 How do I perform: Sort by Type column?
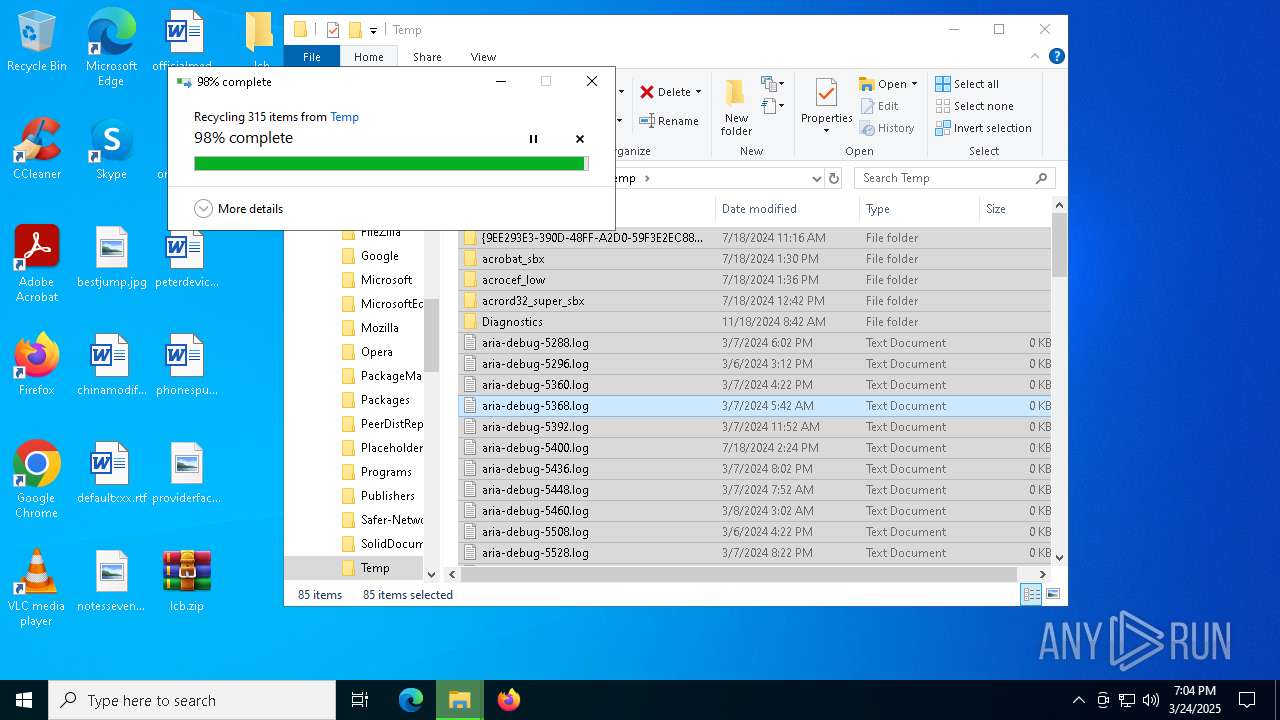click(x=919, y=209)
